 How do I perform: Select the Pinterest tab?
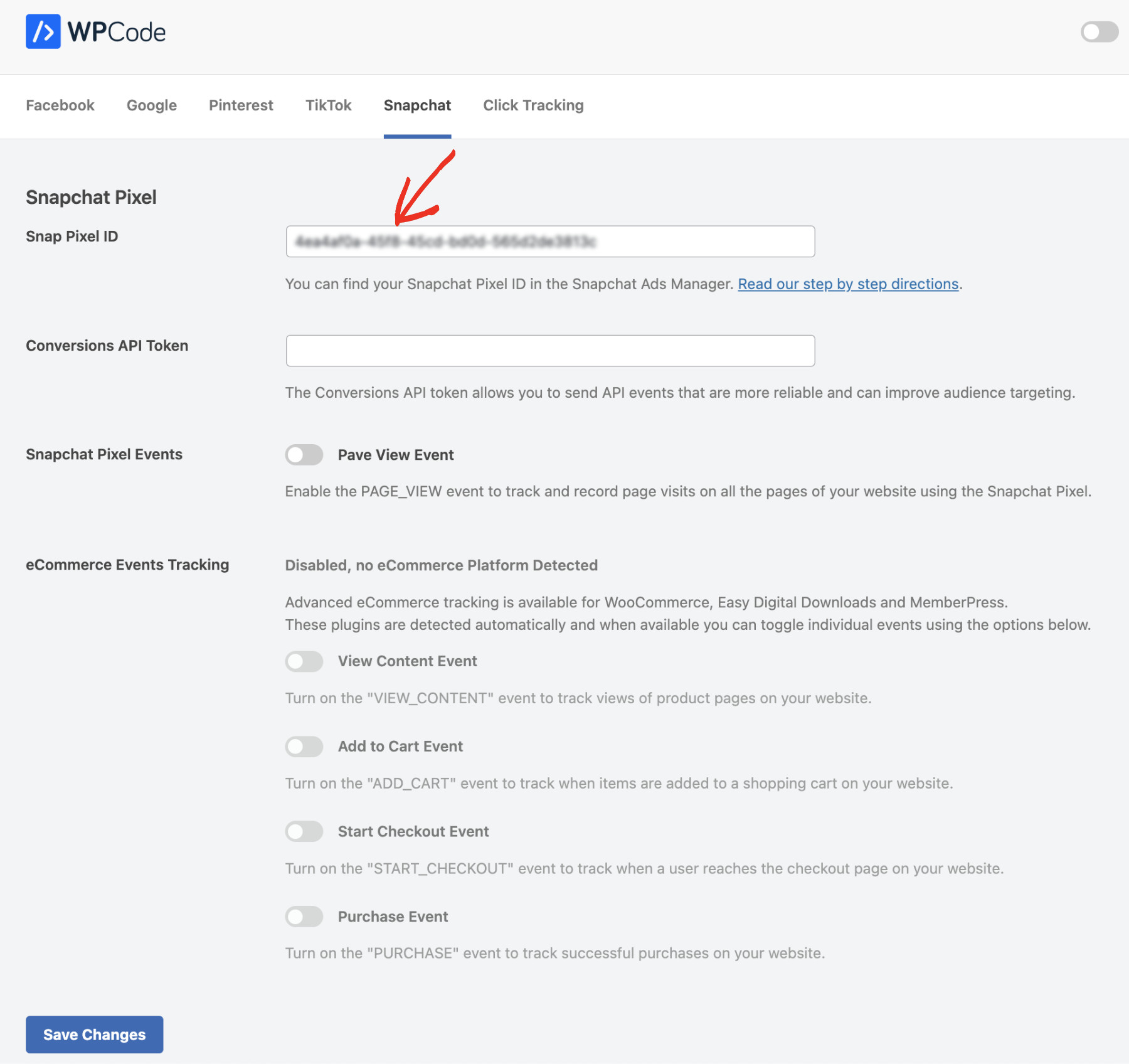(241, 105)
